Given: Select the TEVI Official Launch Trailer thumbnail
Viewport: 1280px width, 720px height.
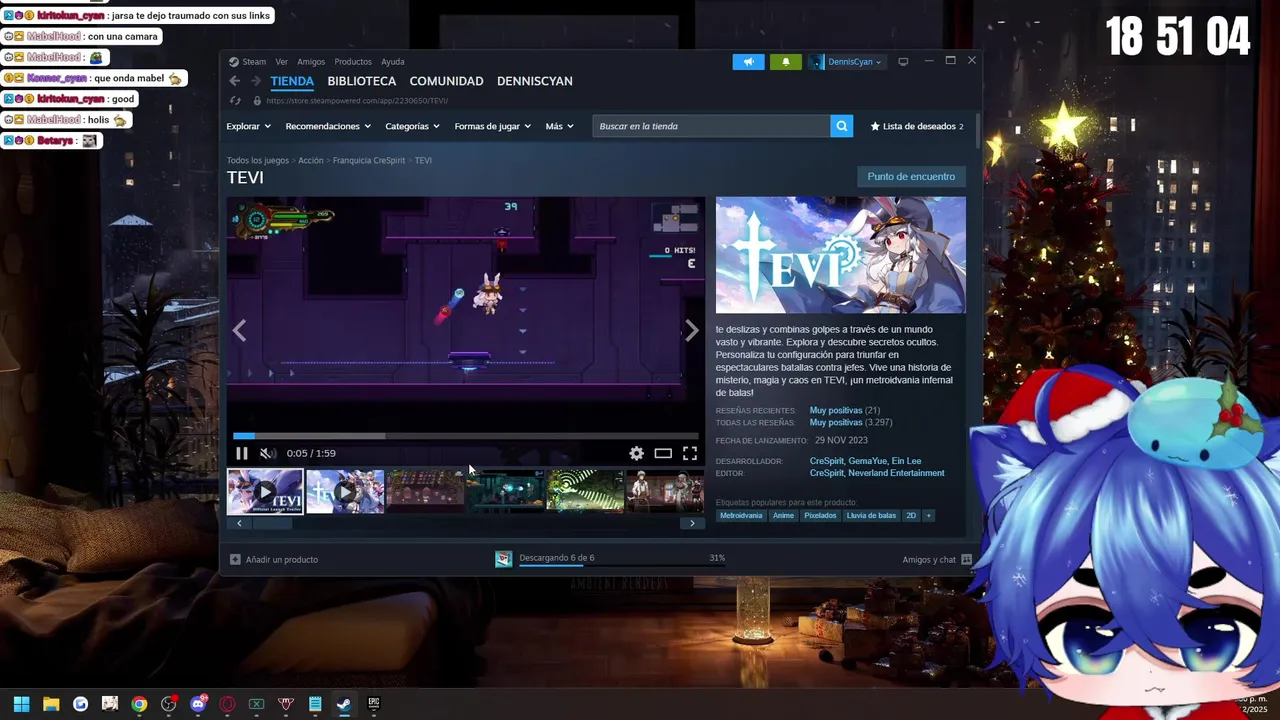Looking at the screenshot, I should pyautogui.click(x=265, y=492).
